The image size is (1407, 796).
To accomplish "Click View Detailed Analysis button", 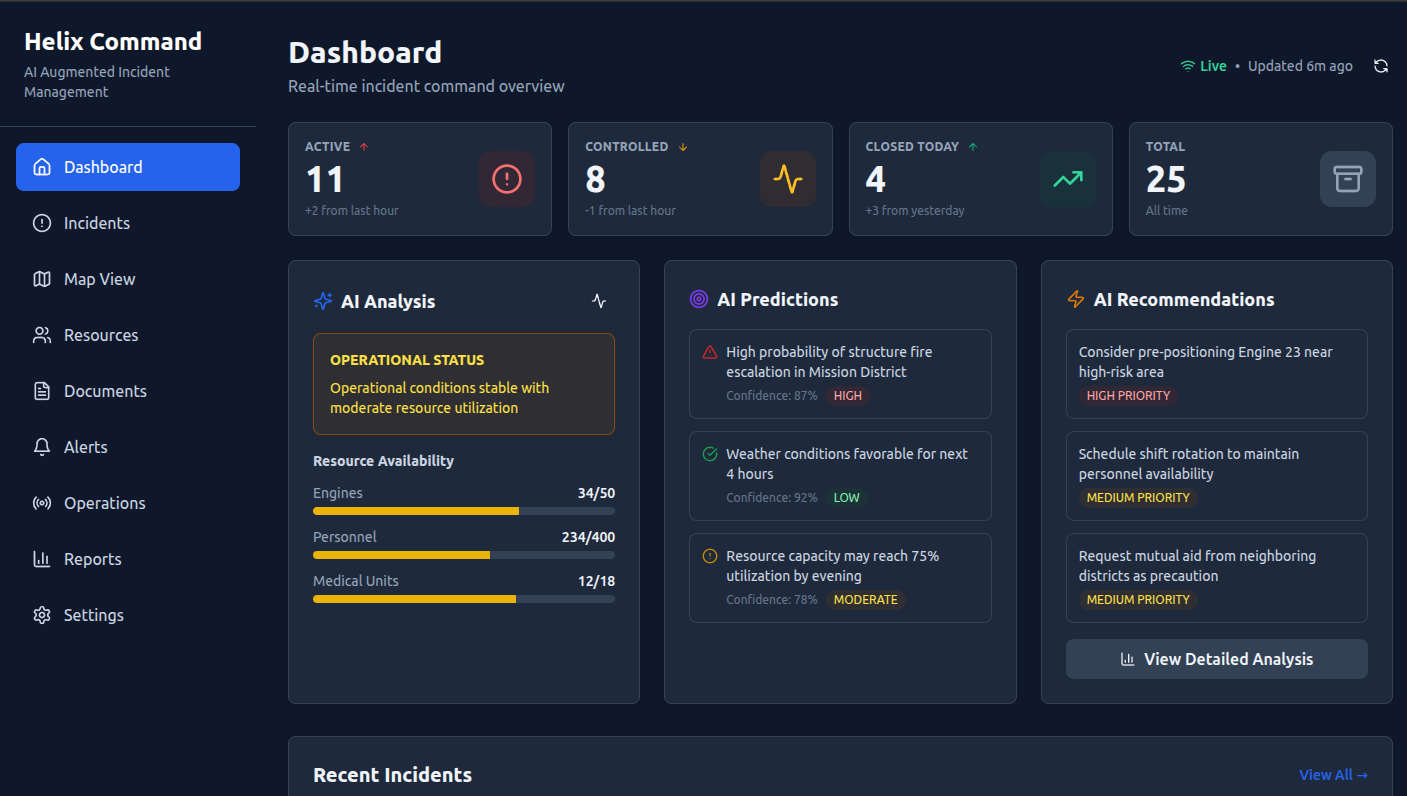I will (x=1216, y=659).
